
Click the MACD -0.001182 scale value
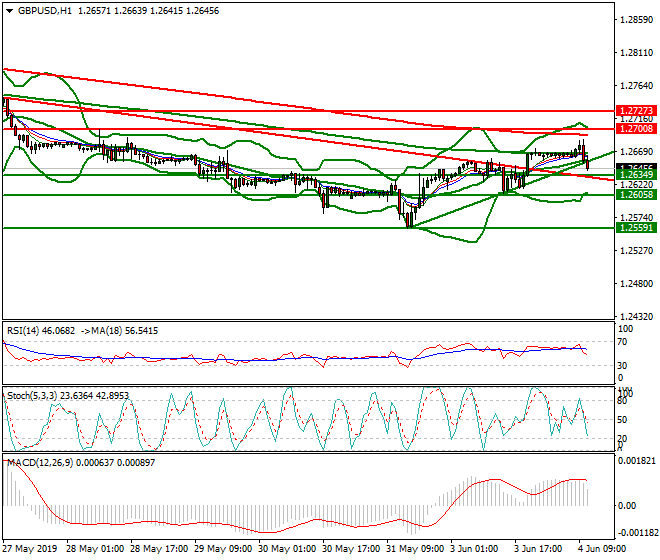[637, 533]
